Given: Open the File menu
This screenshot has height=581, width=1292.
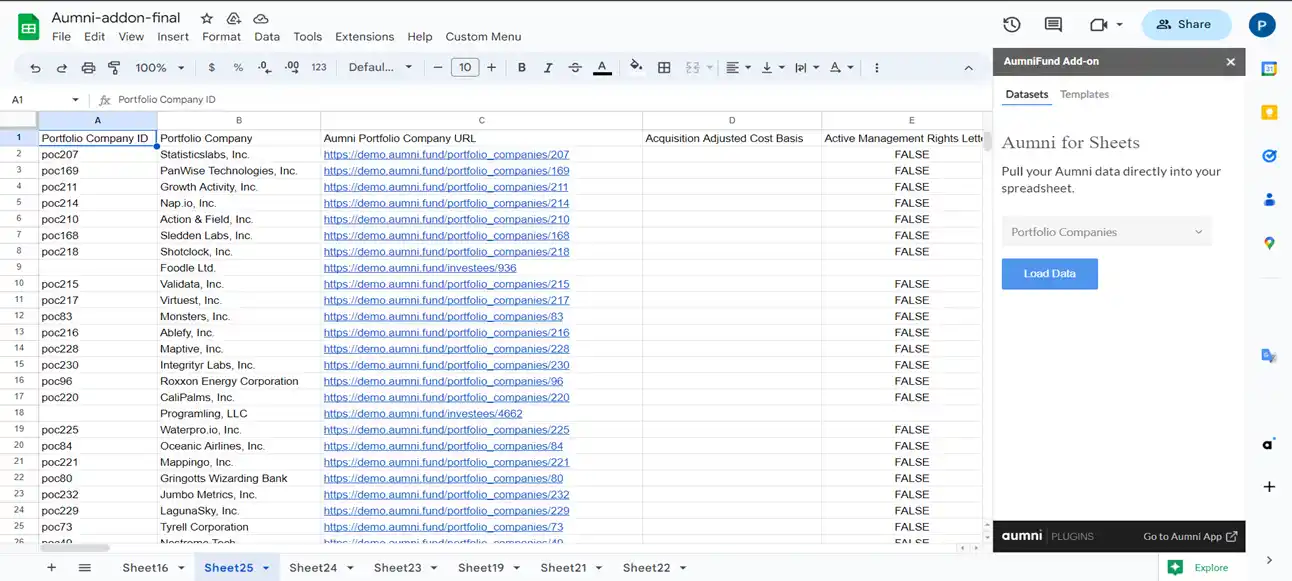Looking at the screenshot, I should (61, 37).
